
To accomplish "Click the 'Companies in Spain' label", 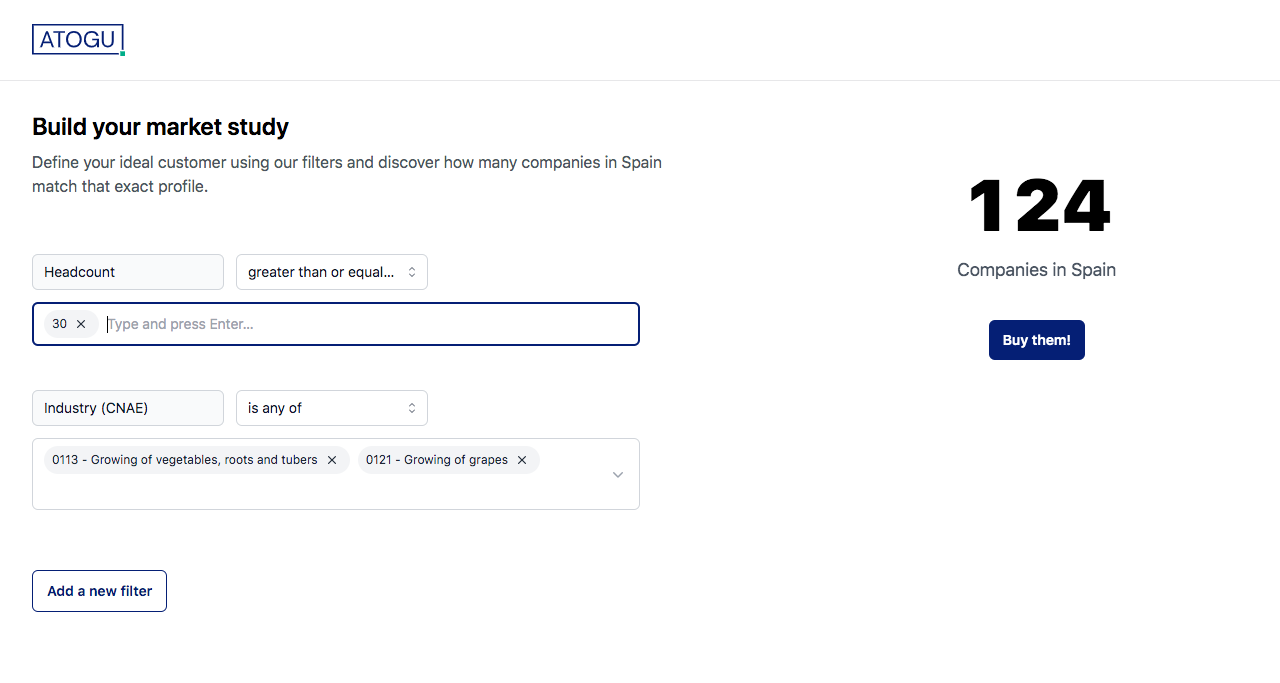I will 1036,270.
